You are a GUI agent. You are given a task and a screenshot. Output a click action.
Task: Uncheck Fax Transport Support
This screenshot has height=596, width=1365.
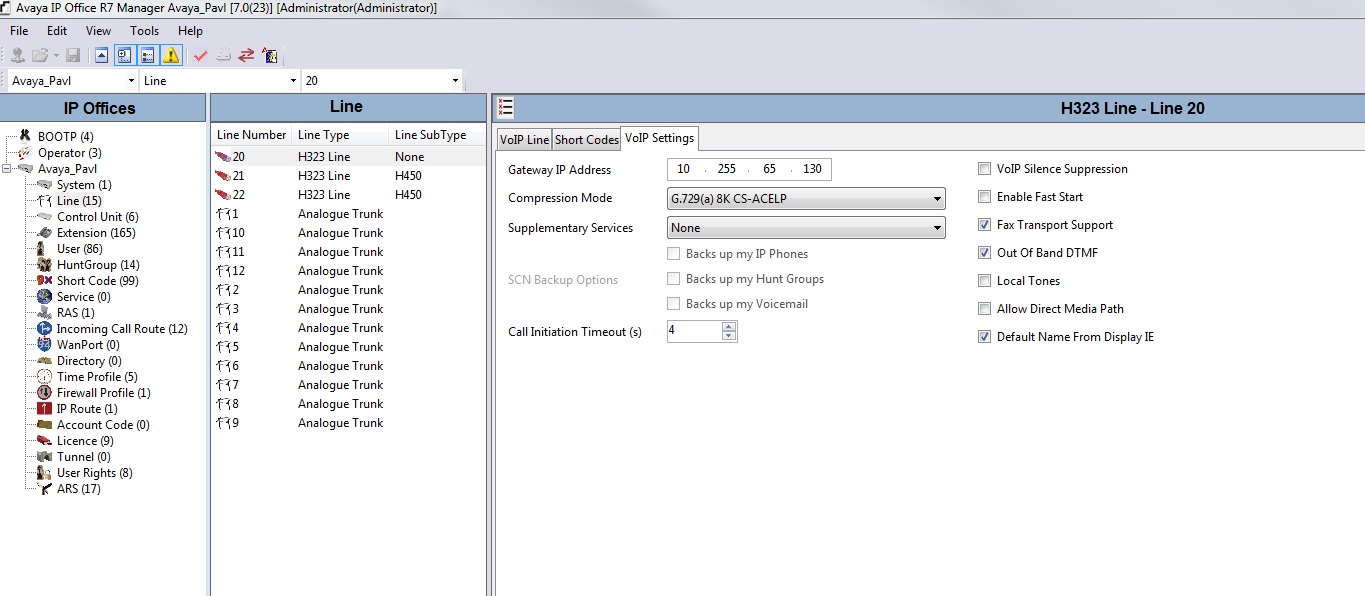(x=985, y=225)
